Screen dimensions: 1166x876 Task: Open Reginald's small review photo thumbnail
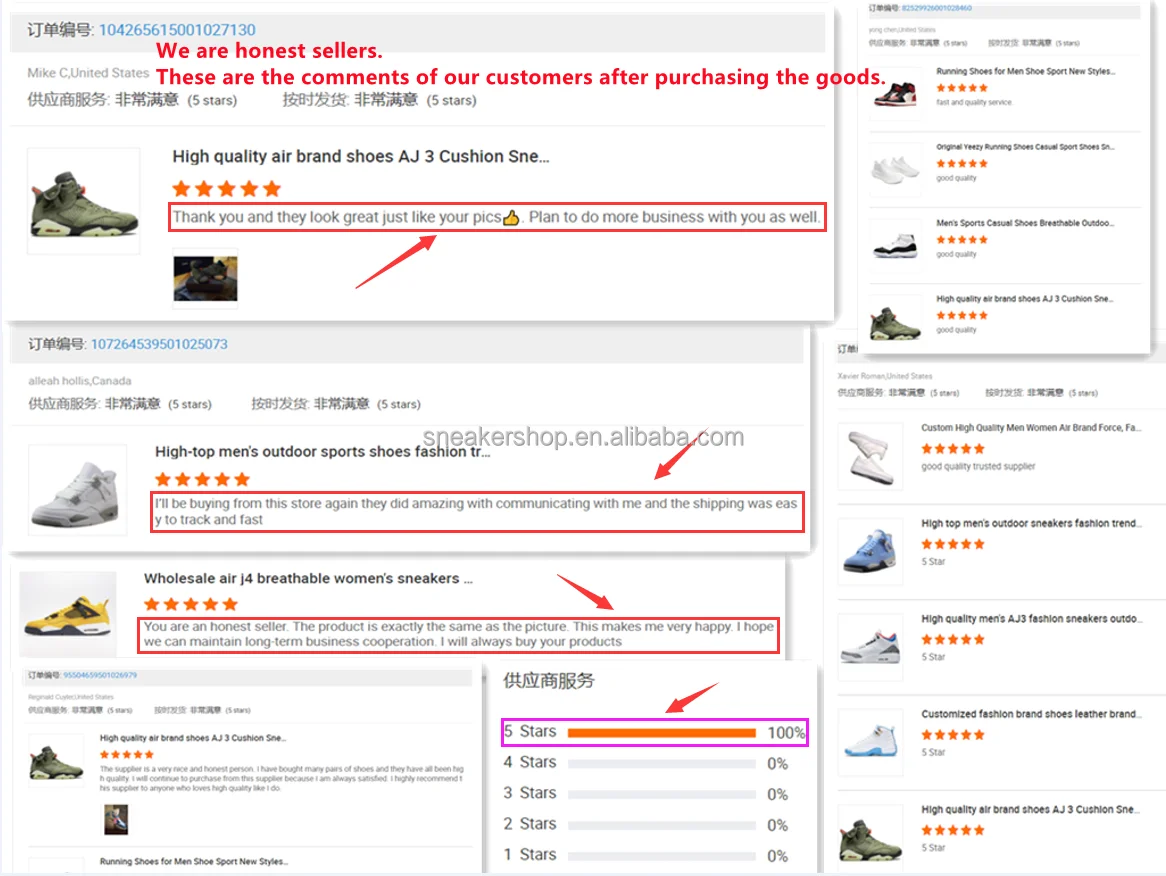pos(116,819)
